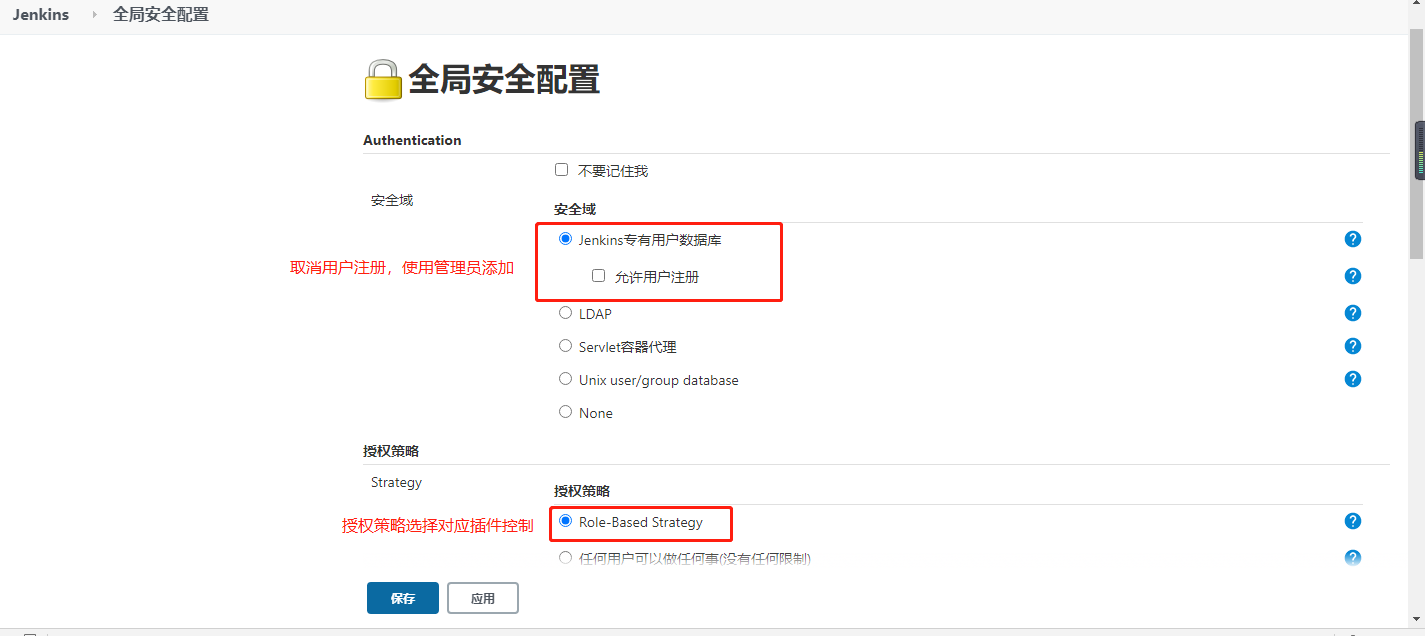Image resolution: width=1425 pixels, height=636 pixels.
Task: Check the 不要记住我 checkbox
Action: 561,169
